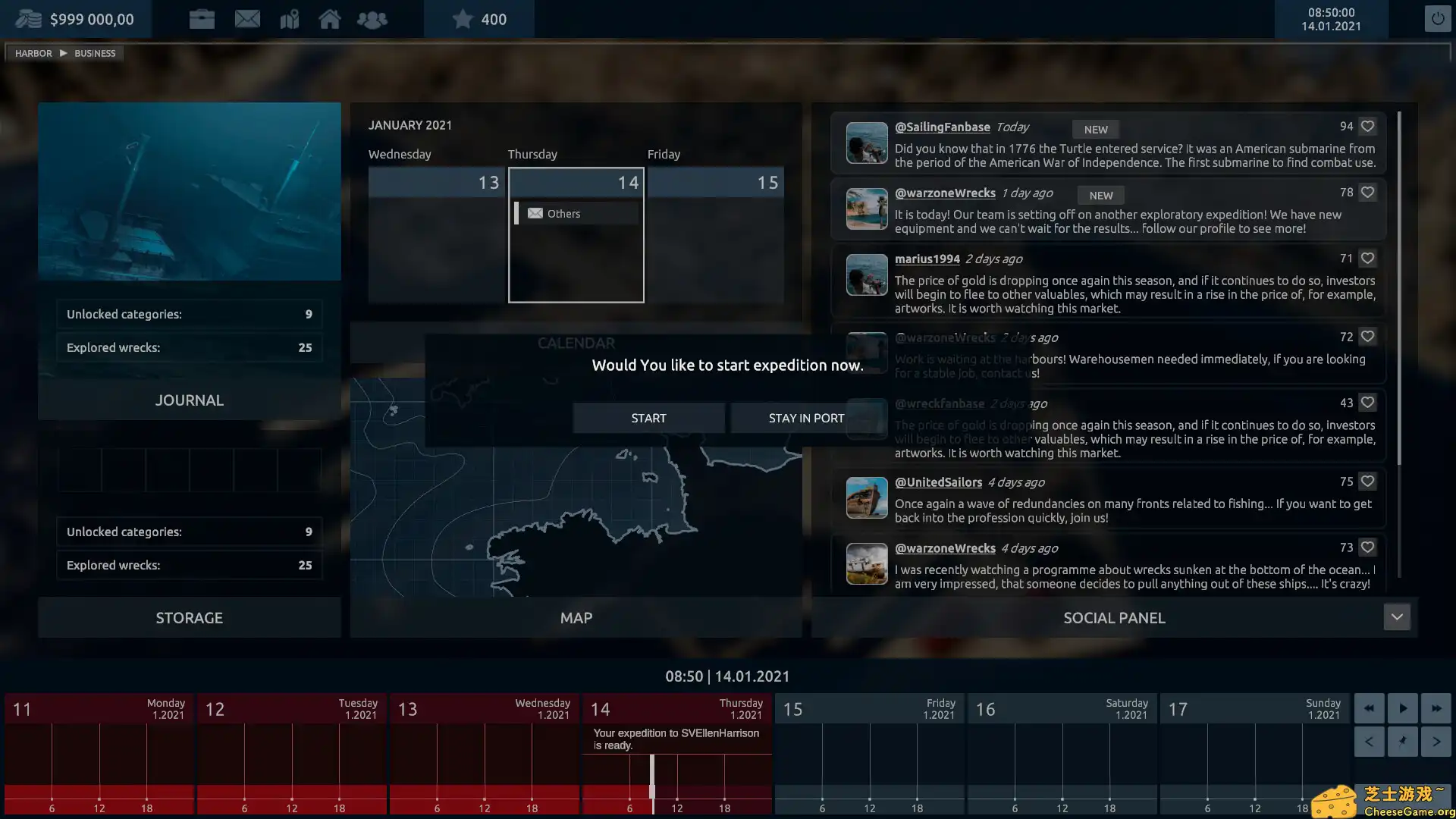Expand the Social Panel chevron
The height and width of the screenshot is (819, 1456).
pos(1396,617)
